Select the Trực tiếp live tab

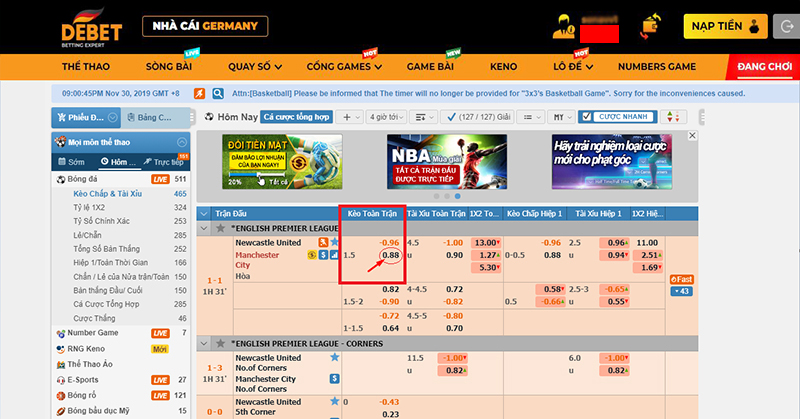[x=164, y=162]
